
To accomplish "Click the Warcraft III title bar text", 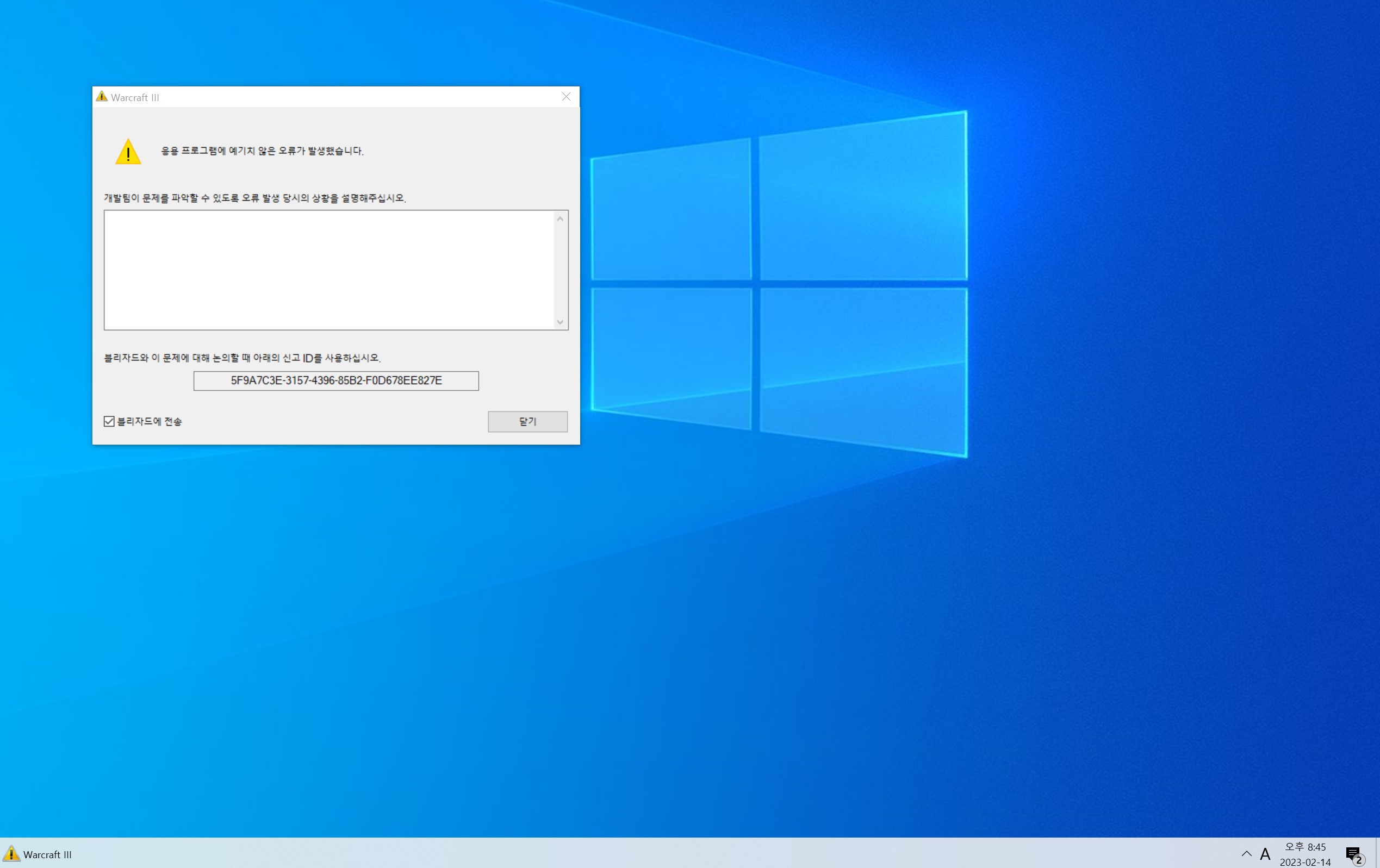I will (x=135, y=97).
